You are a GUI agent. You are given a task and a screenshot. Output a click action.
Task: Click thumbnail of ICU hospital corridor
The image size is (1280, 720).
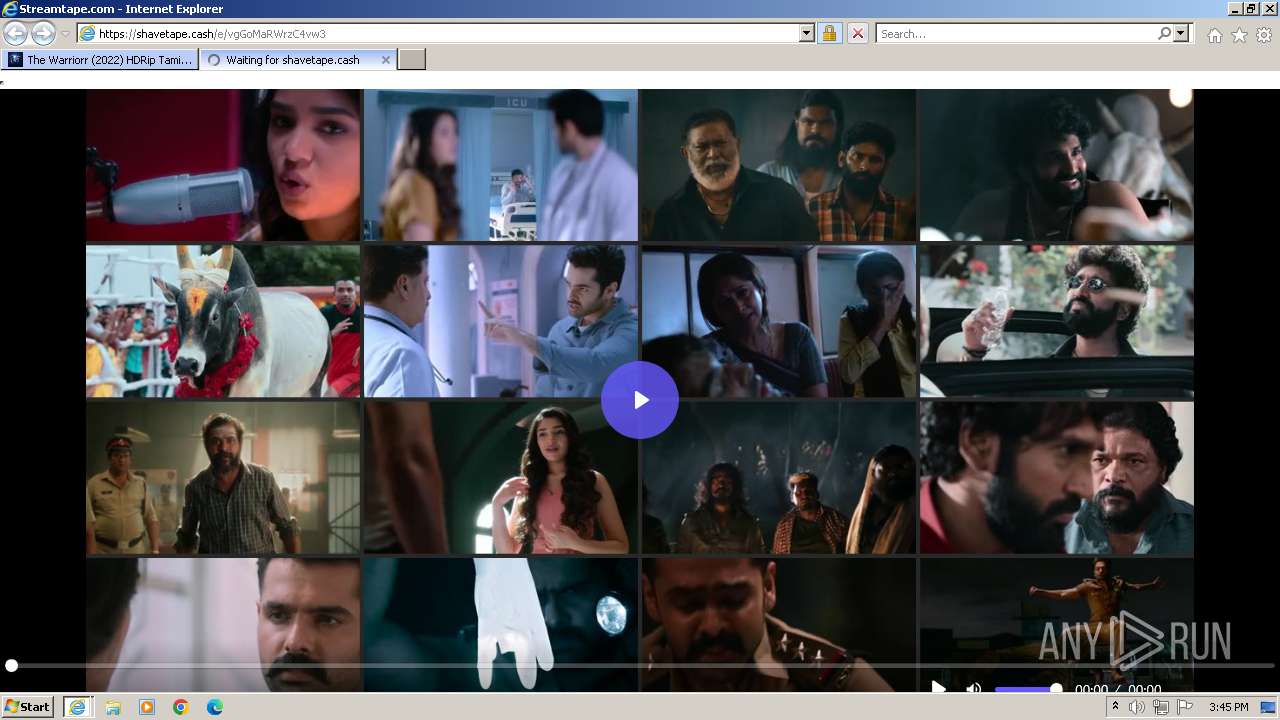click(500, 165)
